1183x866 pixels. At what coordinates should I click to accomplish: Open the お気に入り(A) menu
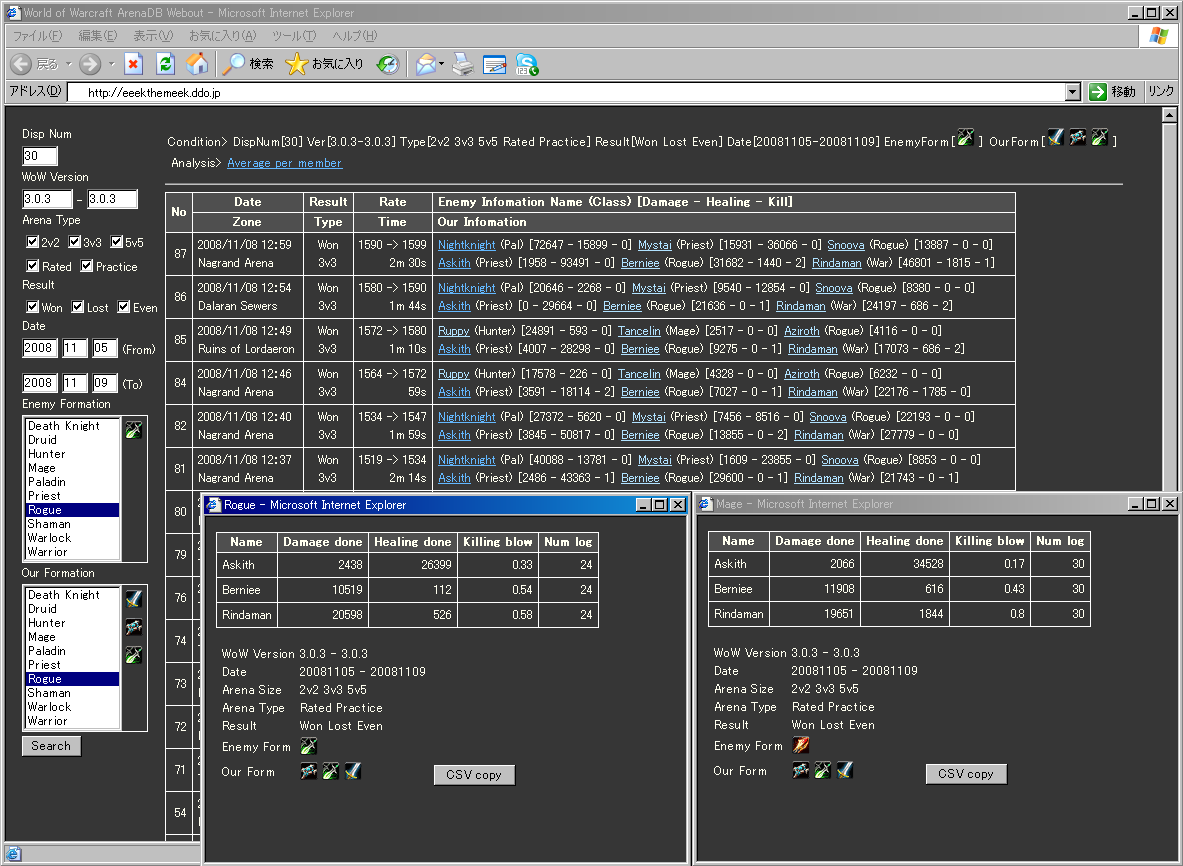(x=223, y=35)
